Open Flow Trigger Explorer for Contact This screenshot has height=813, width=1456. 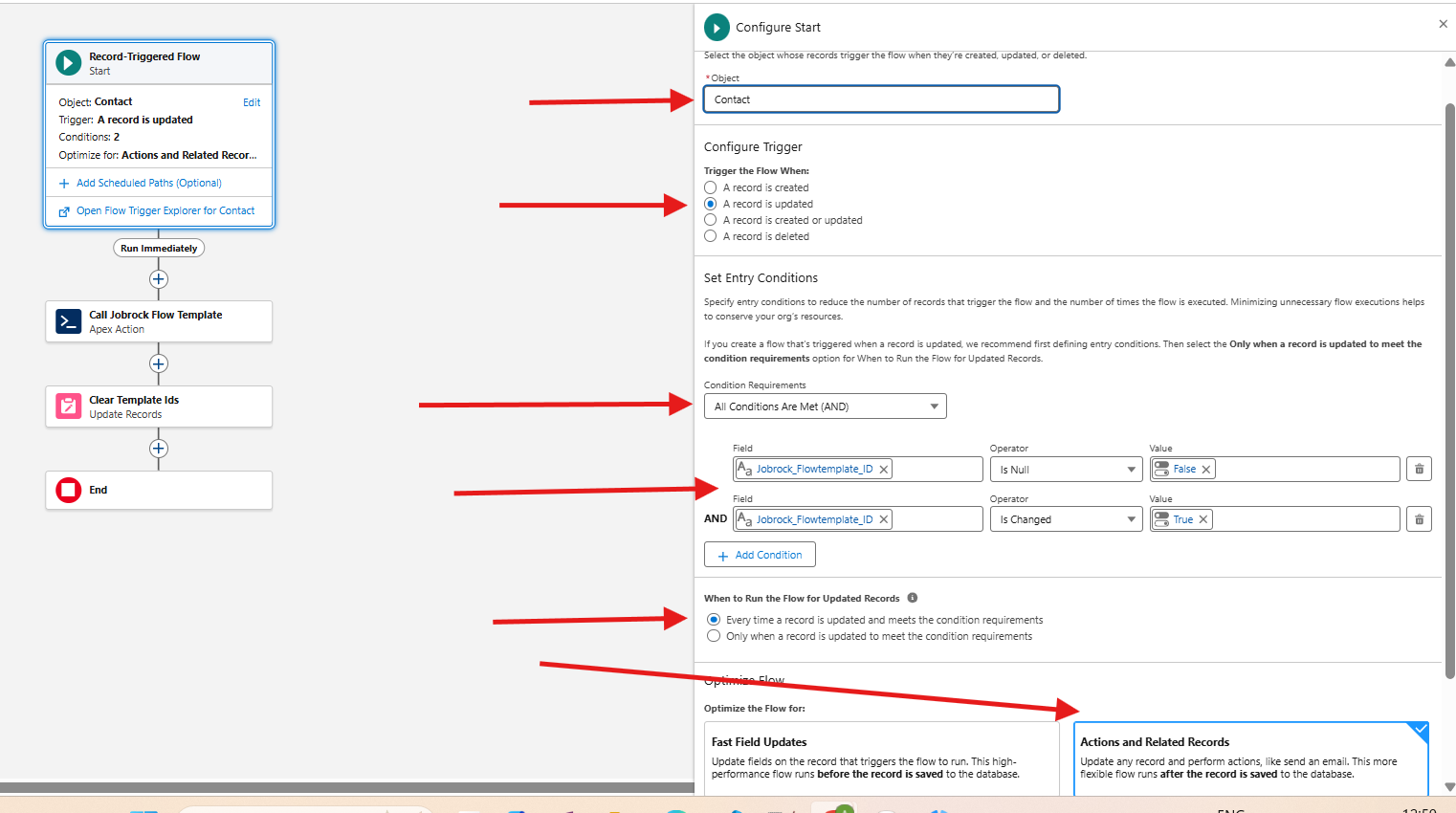tap(165, 210)
